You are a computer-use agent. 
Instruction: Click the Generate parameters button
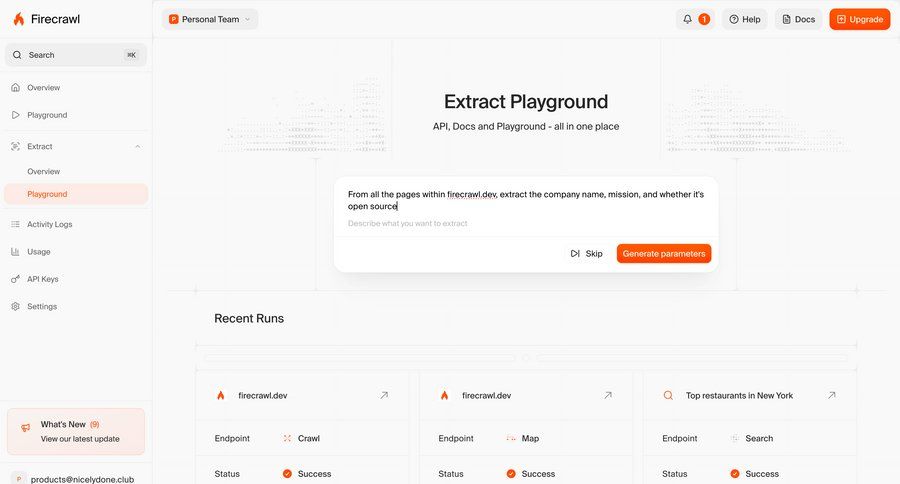point(663,254)
